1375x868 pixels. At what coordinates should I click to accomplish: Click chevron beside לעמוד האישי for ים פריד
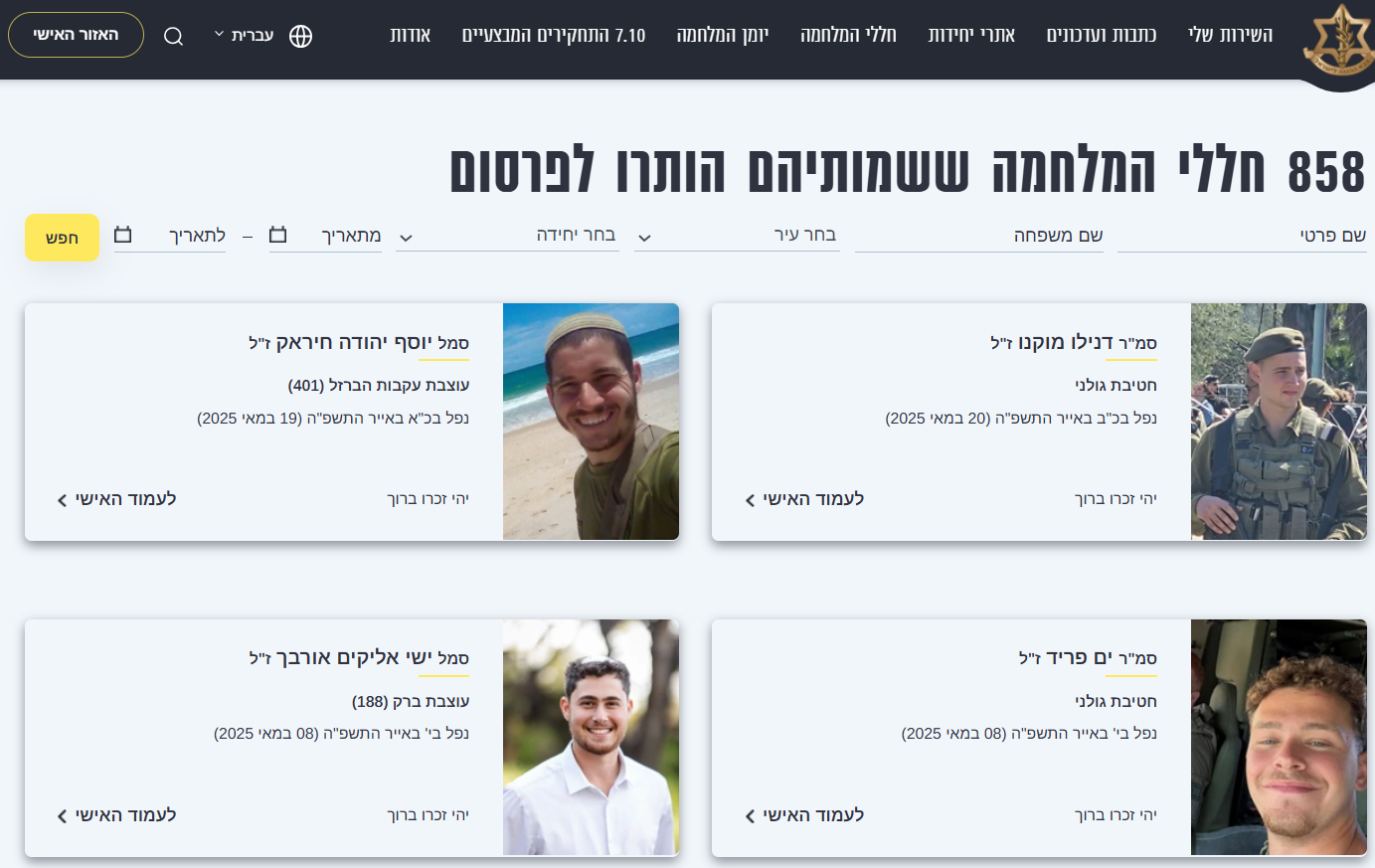point(750,816)
